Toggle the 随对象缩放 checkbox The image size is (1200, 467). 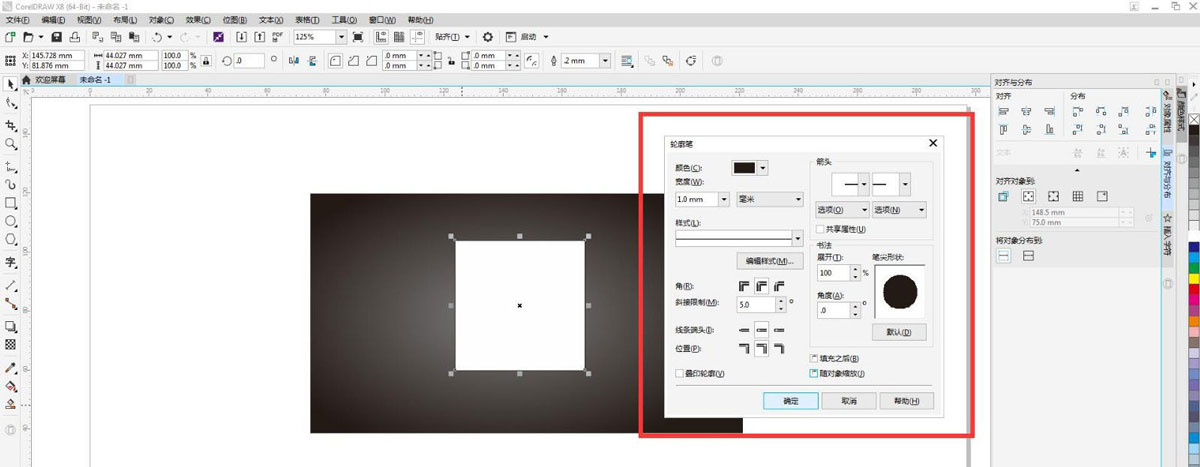(814, 373)
